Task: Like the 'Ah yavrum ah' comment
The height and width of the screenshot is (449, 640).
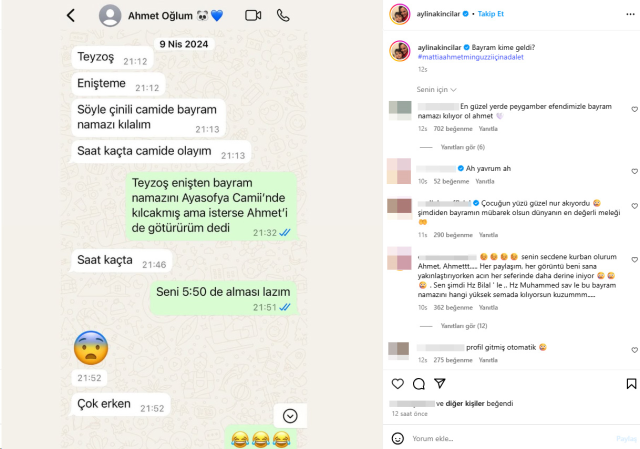Action: coord(634,171)
